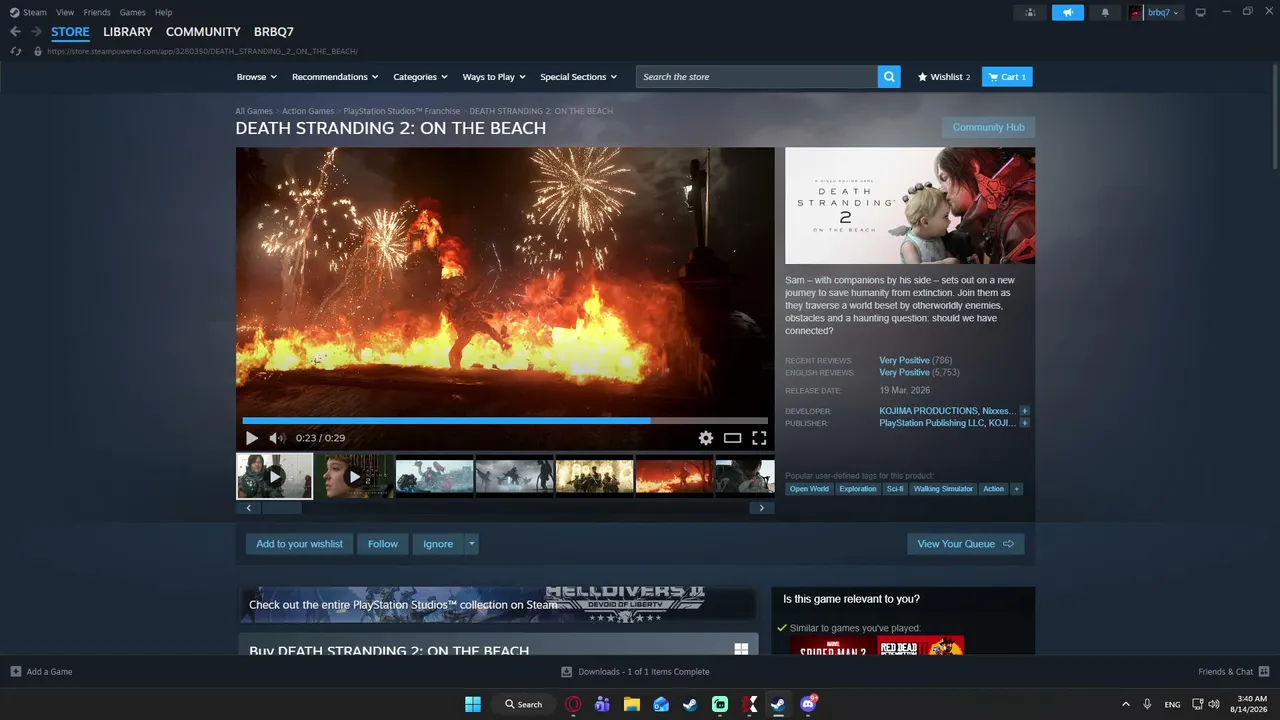Click the Community Hub button

point(988,128)
